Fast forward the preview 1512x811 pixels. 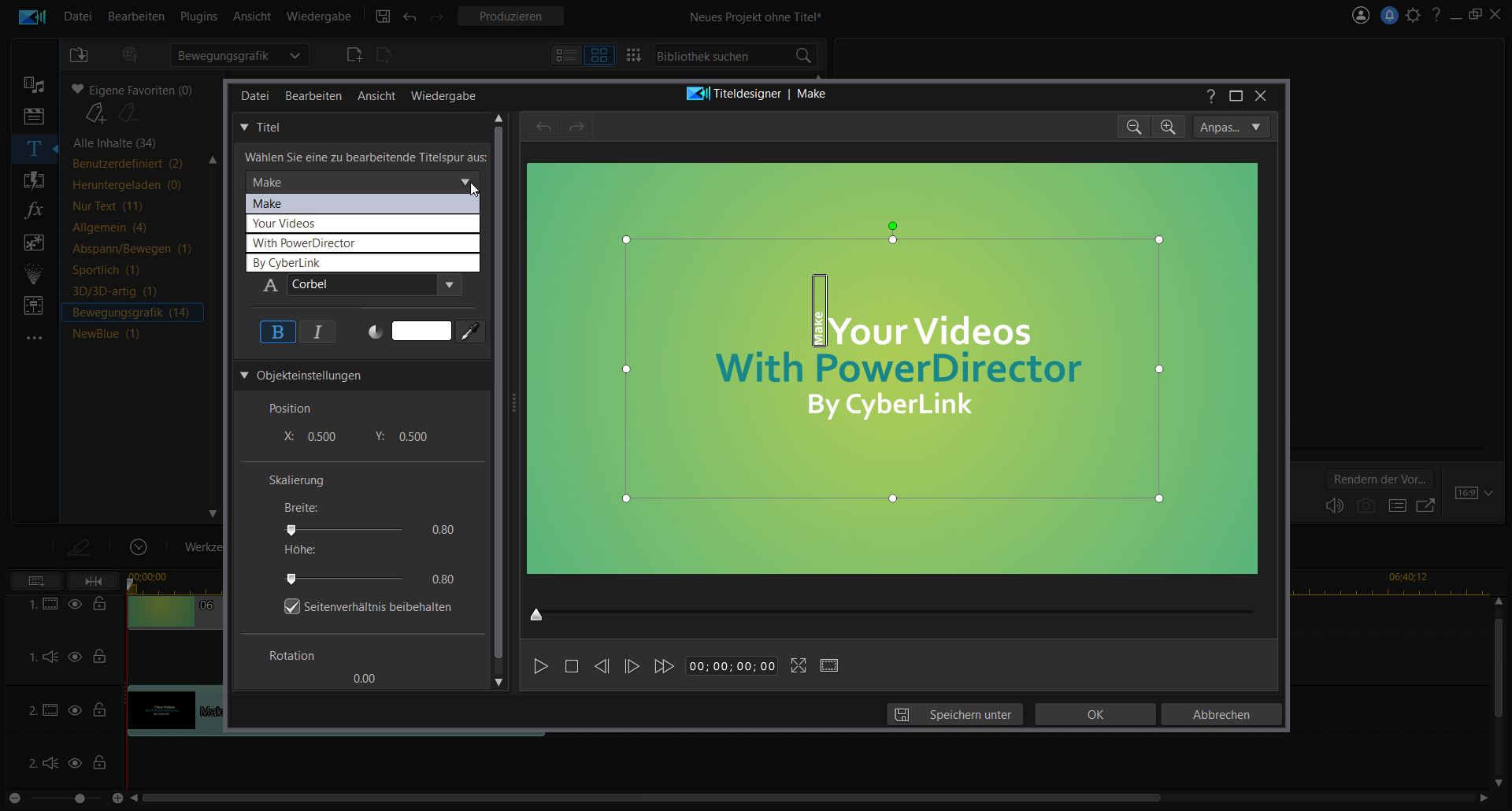[x=664, y=666]
